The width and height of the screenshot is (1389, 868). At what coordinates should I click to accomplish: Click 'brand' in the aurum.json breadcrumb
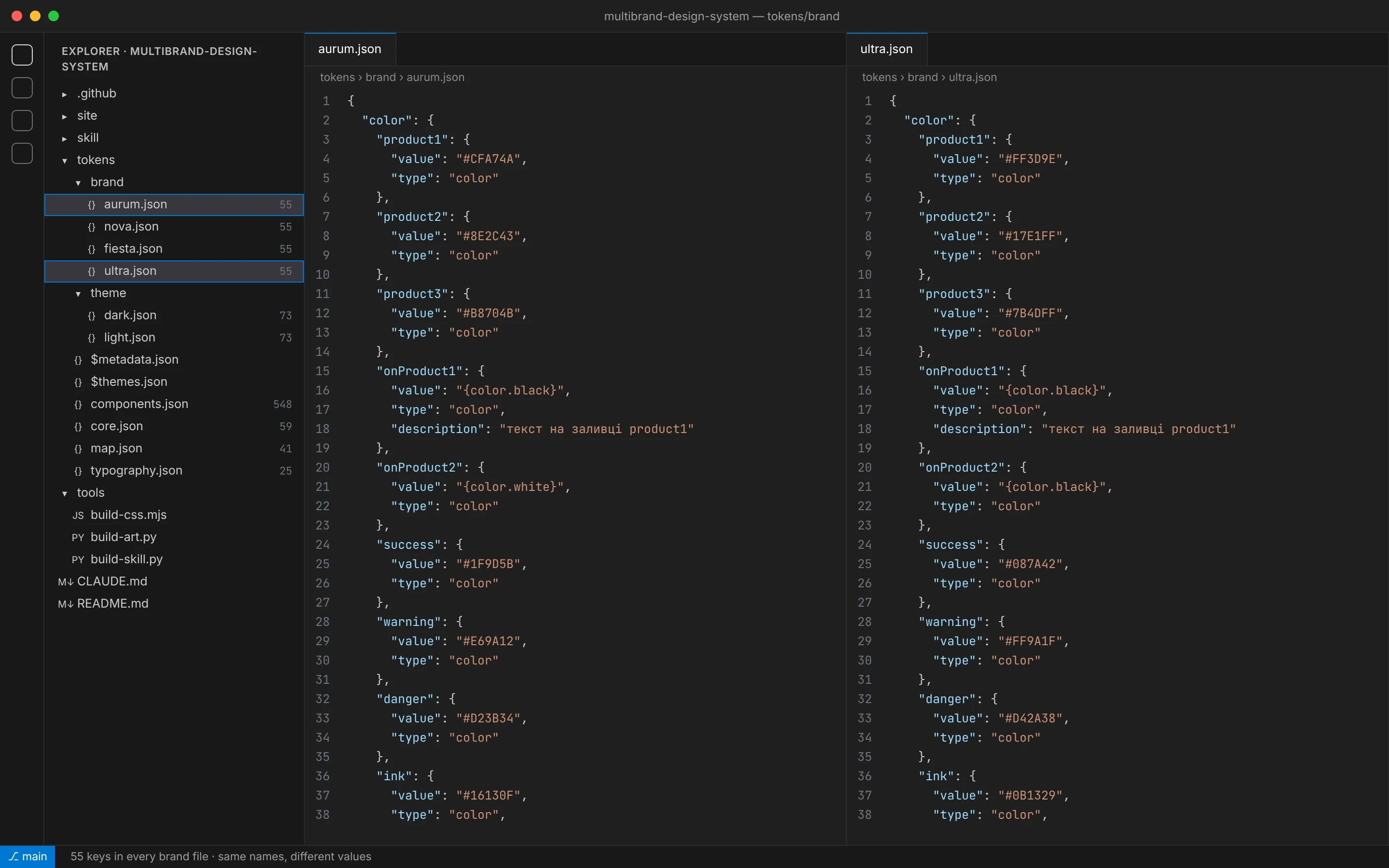coord(381,78)
